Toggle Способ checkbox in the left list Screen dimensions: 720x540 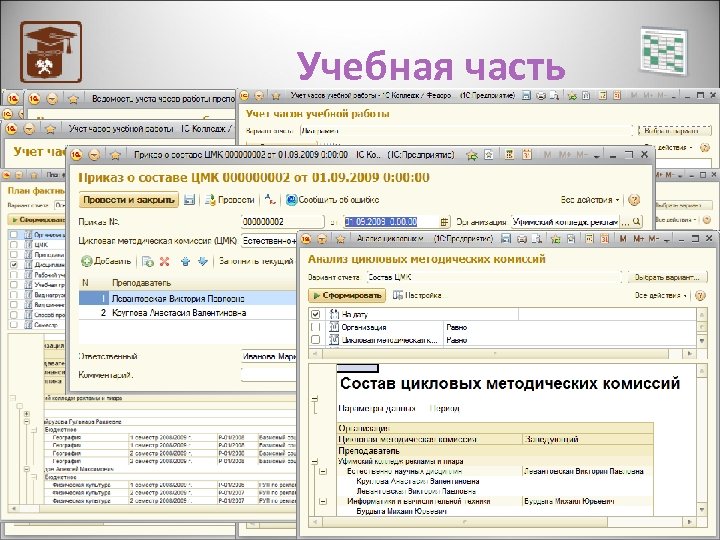14,315
